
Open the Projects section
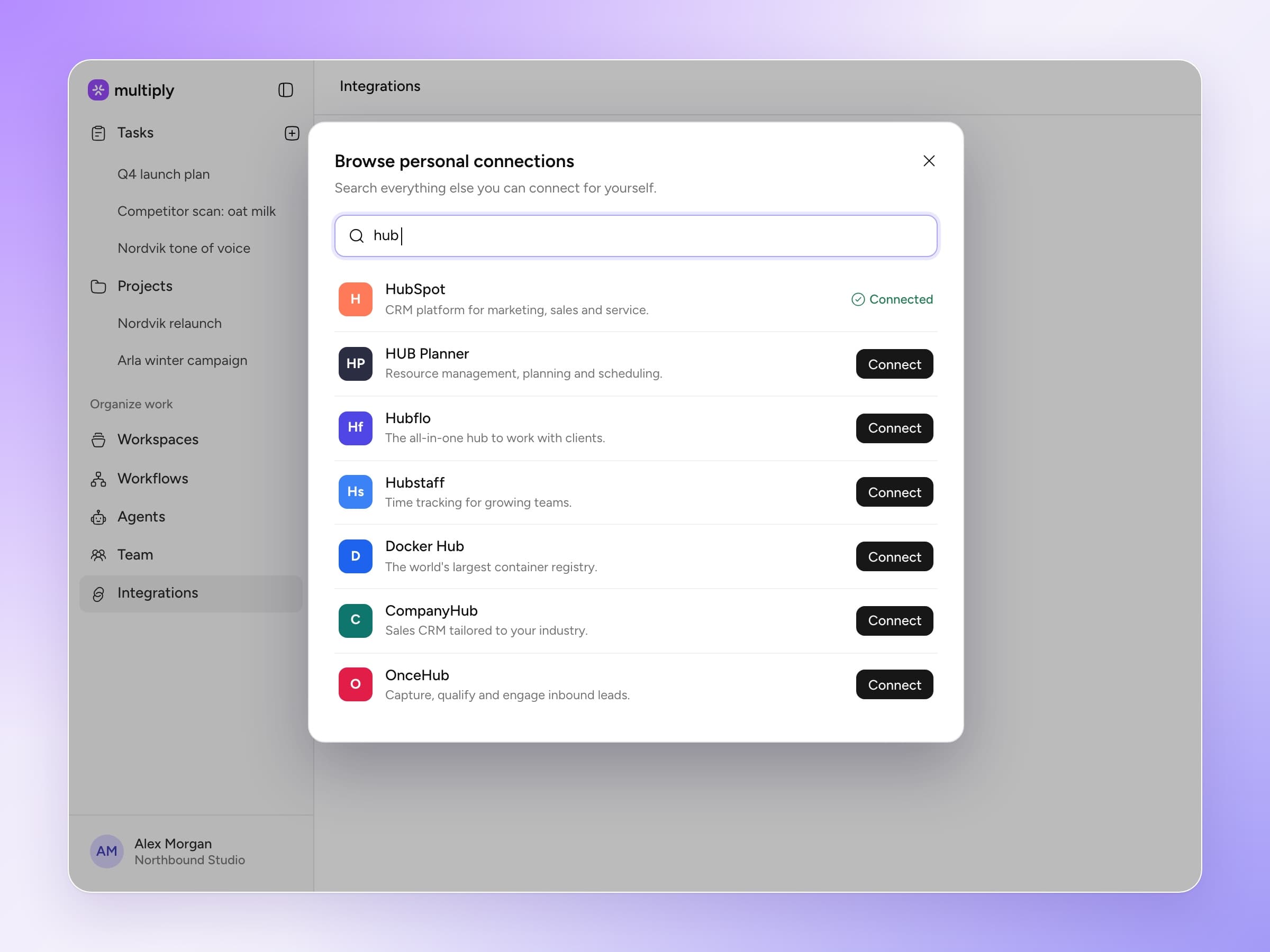144,286
